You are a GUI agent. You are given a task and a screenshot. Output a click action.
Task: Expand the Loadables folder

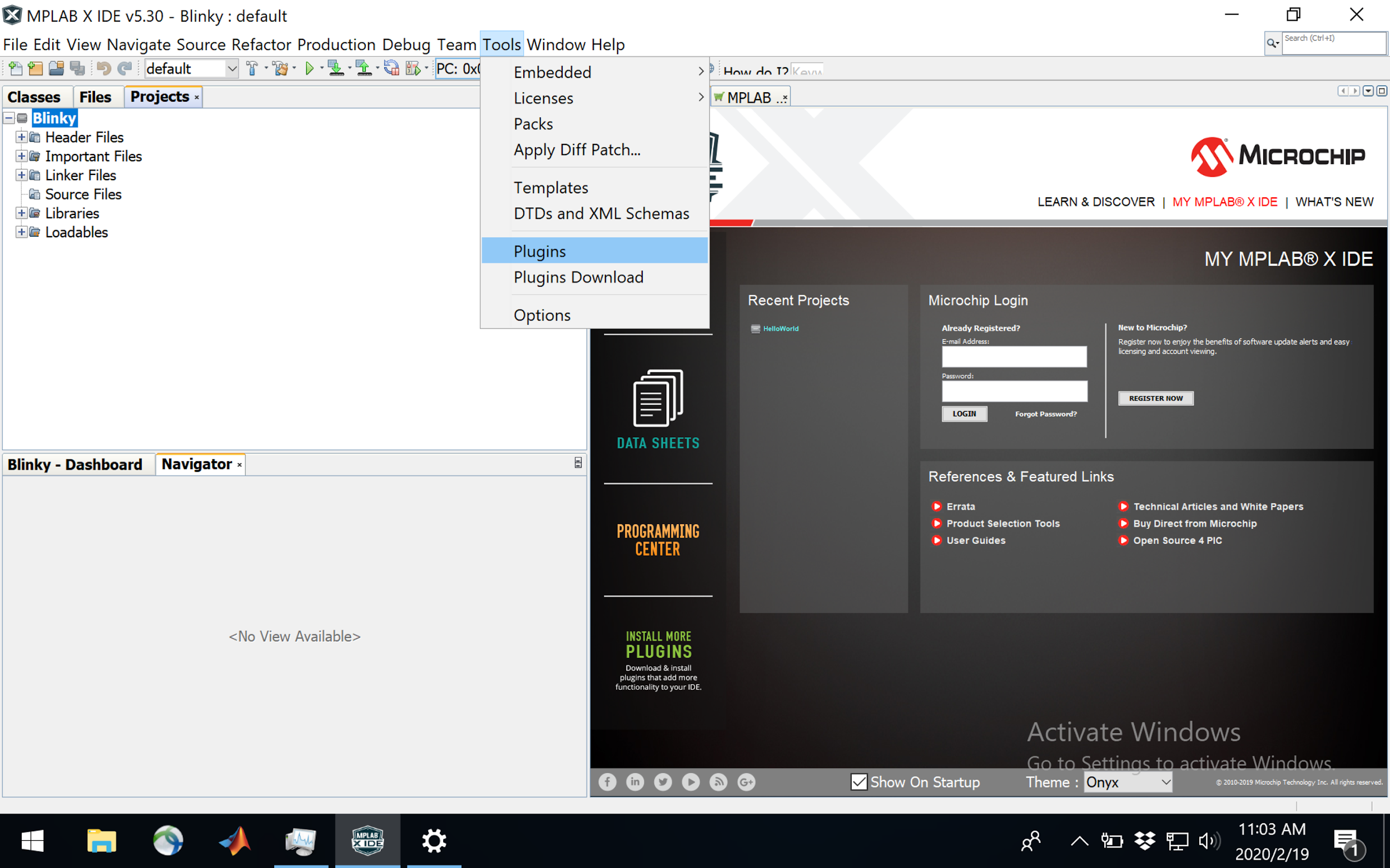21,232
